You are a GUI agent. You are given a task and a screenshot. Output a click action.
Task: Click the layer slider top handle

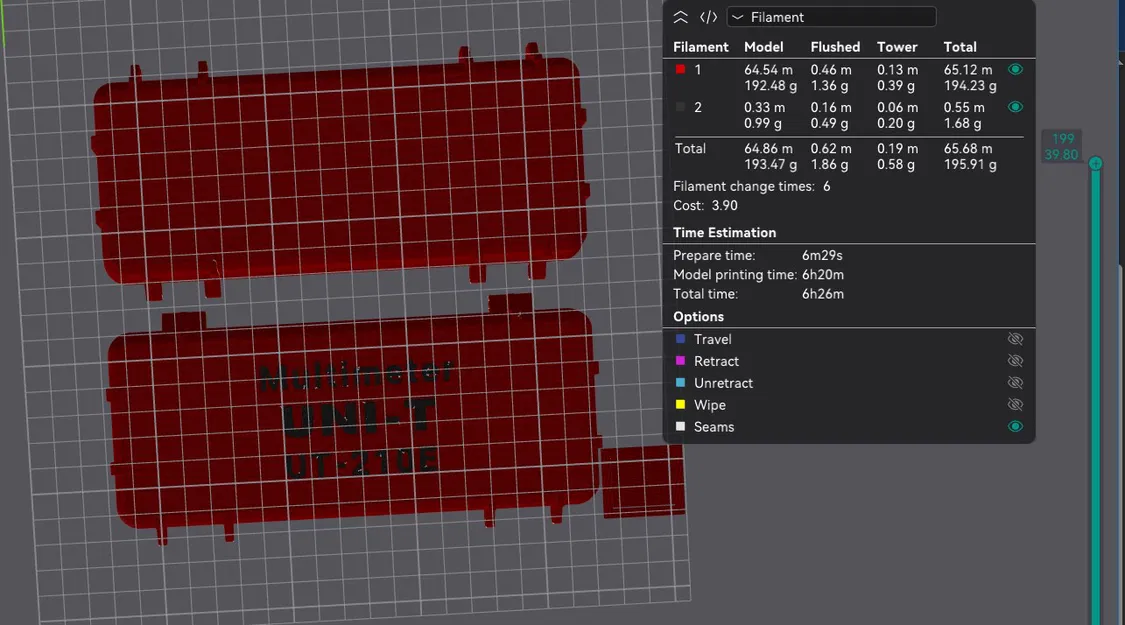pos(1096,164)
